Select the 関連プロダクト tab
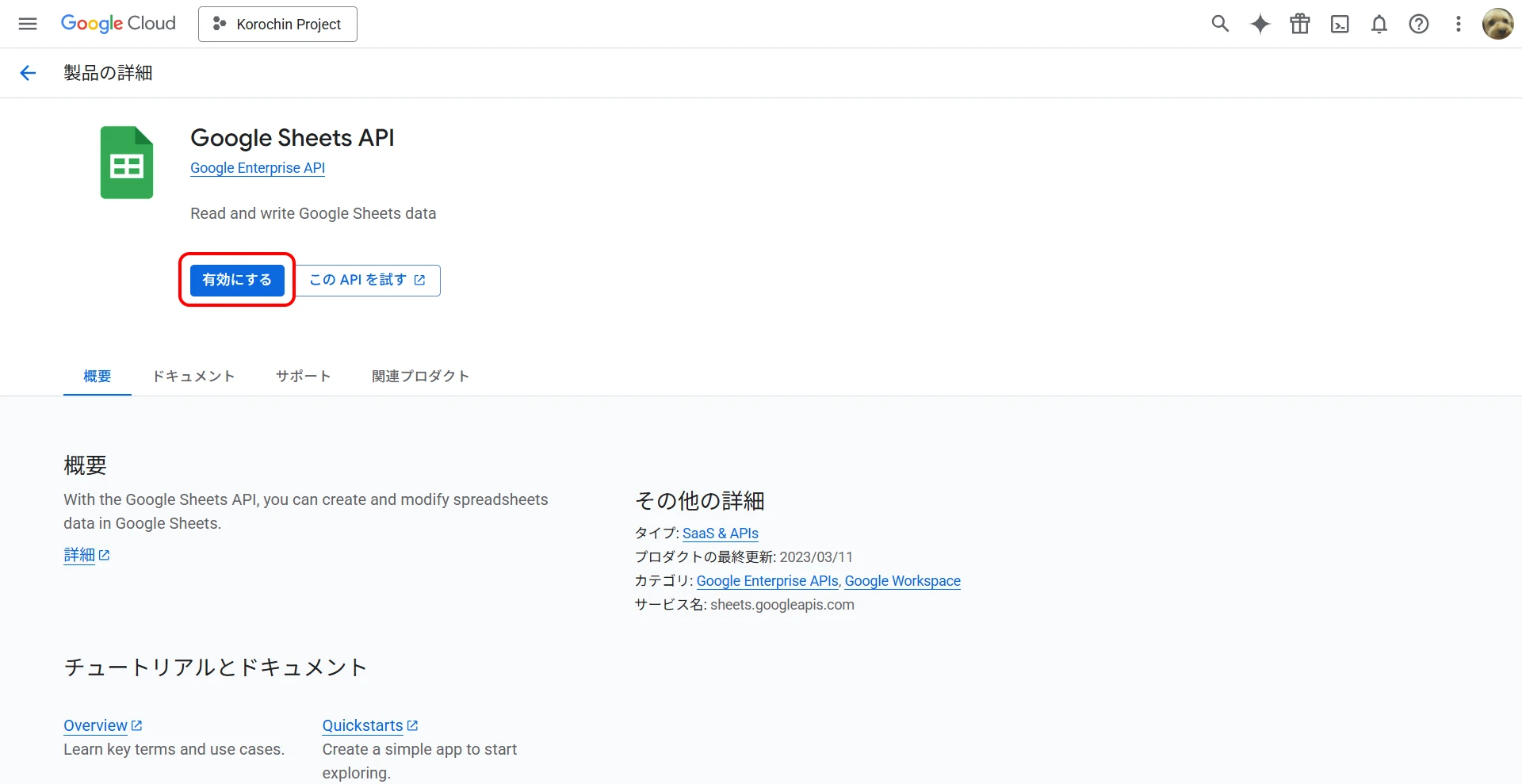The image size is (1522, 784). (420, 376)
